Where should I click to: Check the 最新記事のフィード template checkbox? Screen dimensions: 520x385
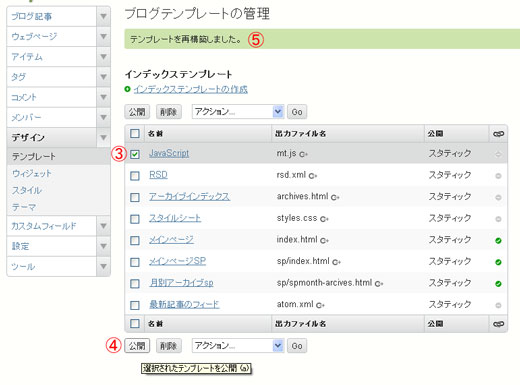pos(135,305)
